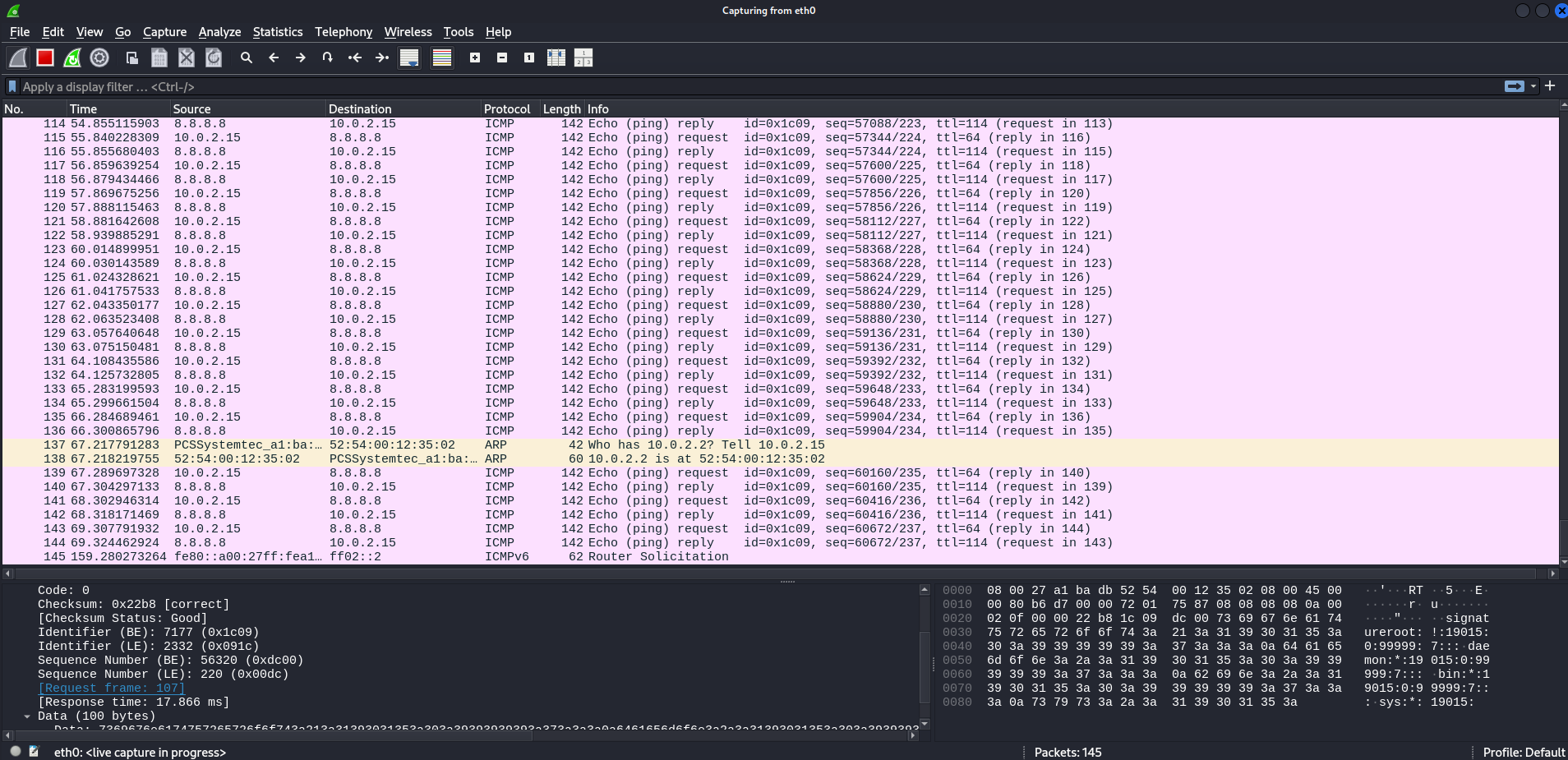Image resolution: width=1568 pixels, height=760 pixels.
Task: Open the Statistics menu
Action: [277, 32]
